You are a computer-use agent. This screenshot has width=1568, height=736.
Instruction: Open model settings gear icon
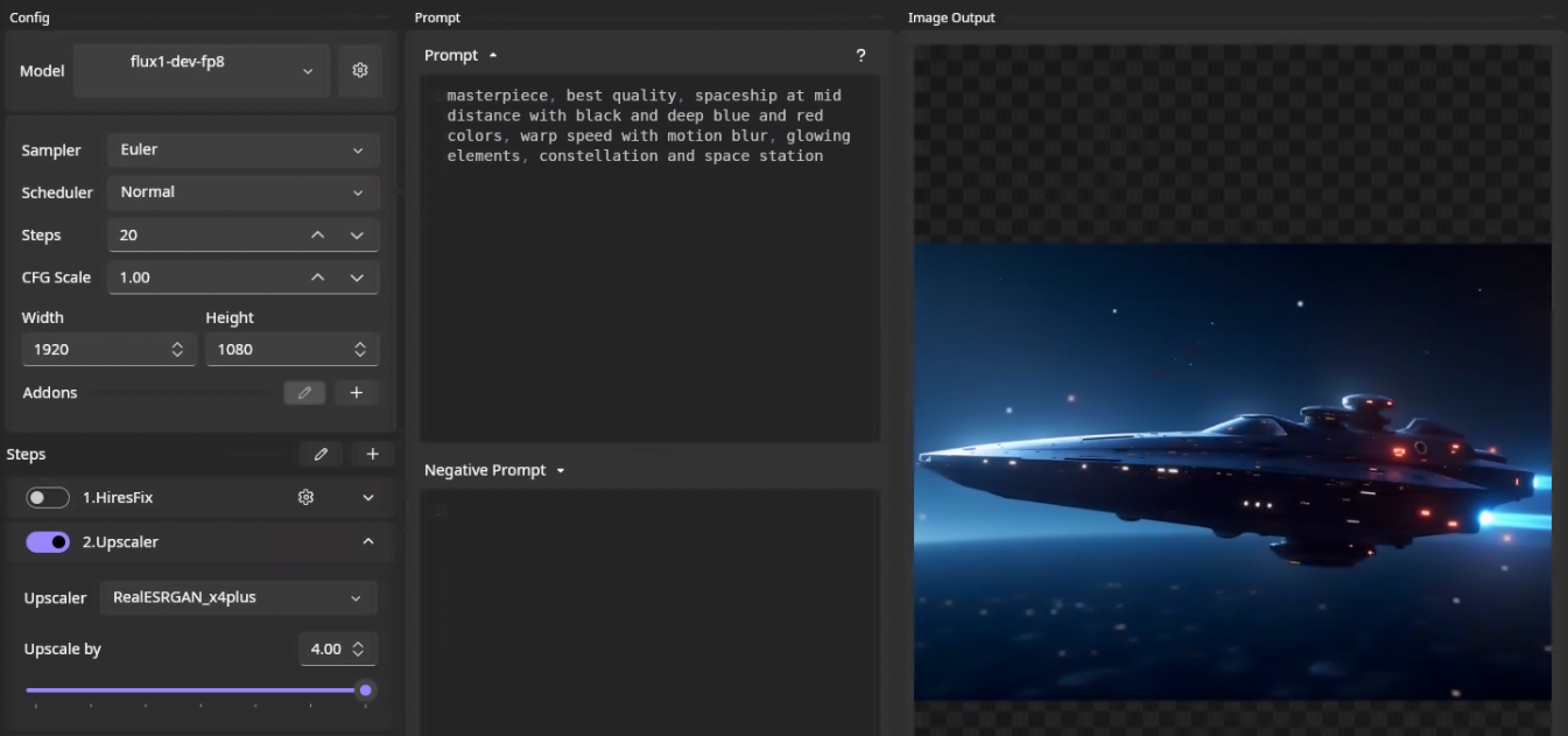point(360,70)
